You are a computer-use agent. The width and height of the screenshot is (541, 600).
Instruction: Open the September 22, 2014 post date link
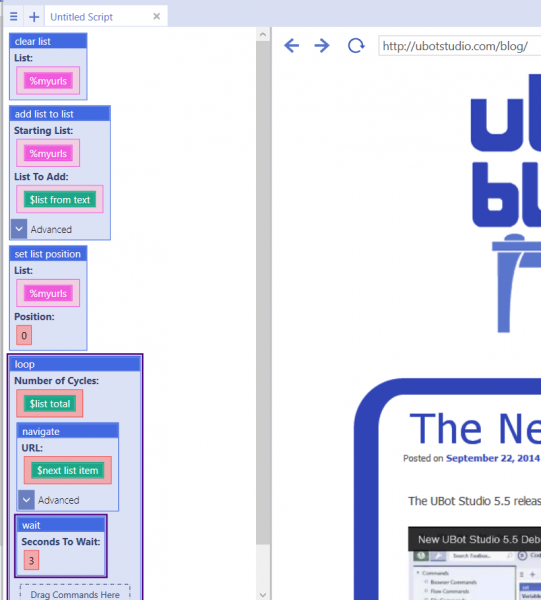click(493, 458)
